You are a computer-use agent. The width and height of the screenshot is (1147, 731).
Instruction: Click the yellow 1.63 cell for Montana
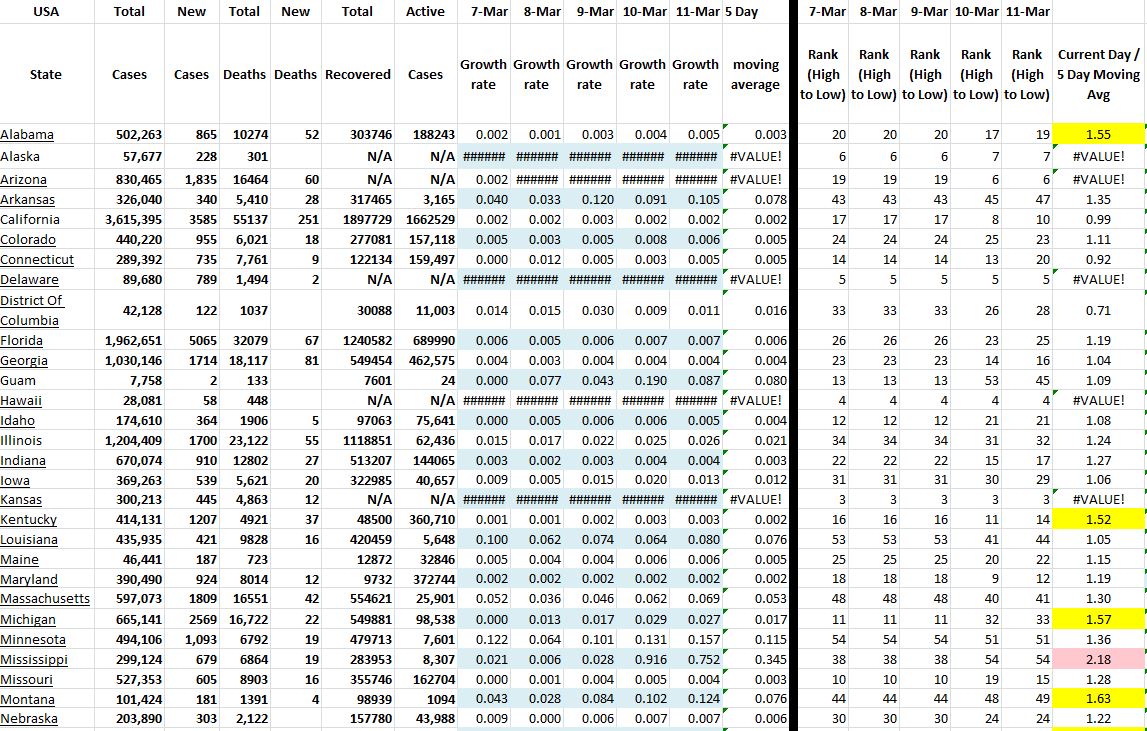click(1096, 699)
